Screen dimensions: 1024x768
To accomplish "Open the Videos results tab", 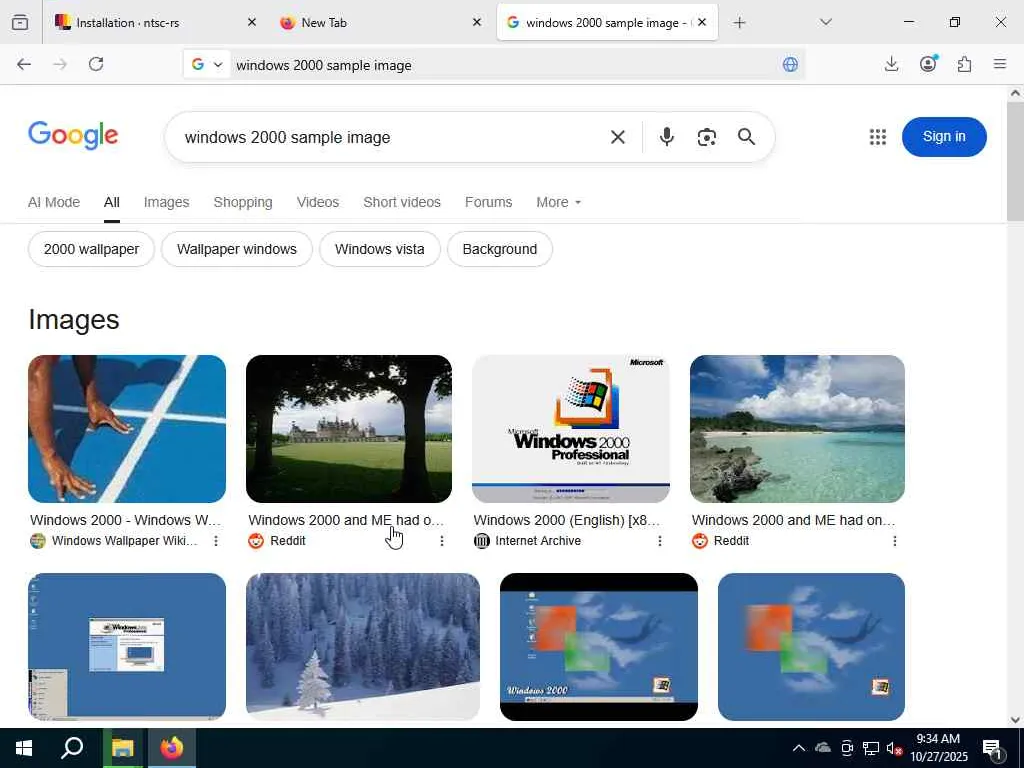I will 318,202.
